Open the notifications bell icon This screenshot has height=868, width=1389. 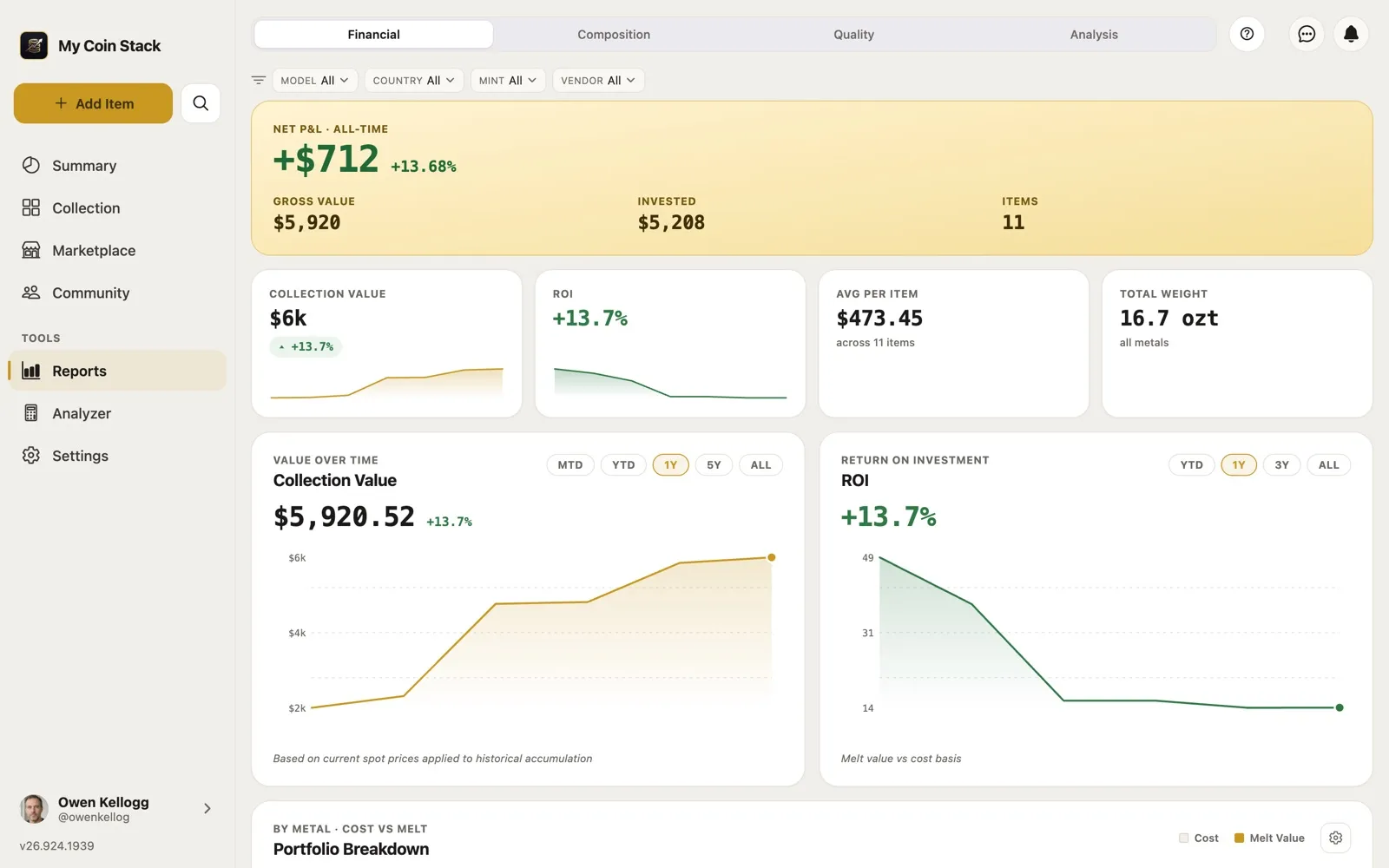1351,34
